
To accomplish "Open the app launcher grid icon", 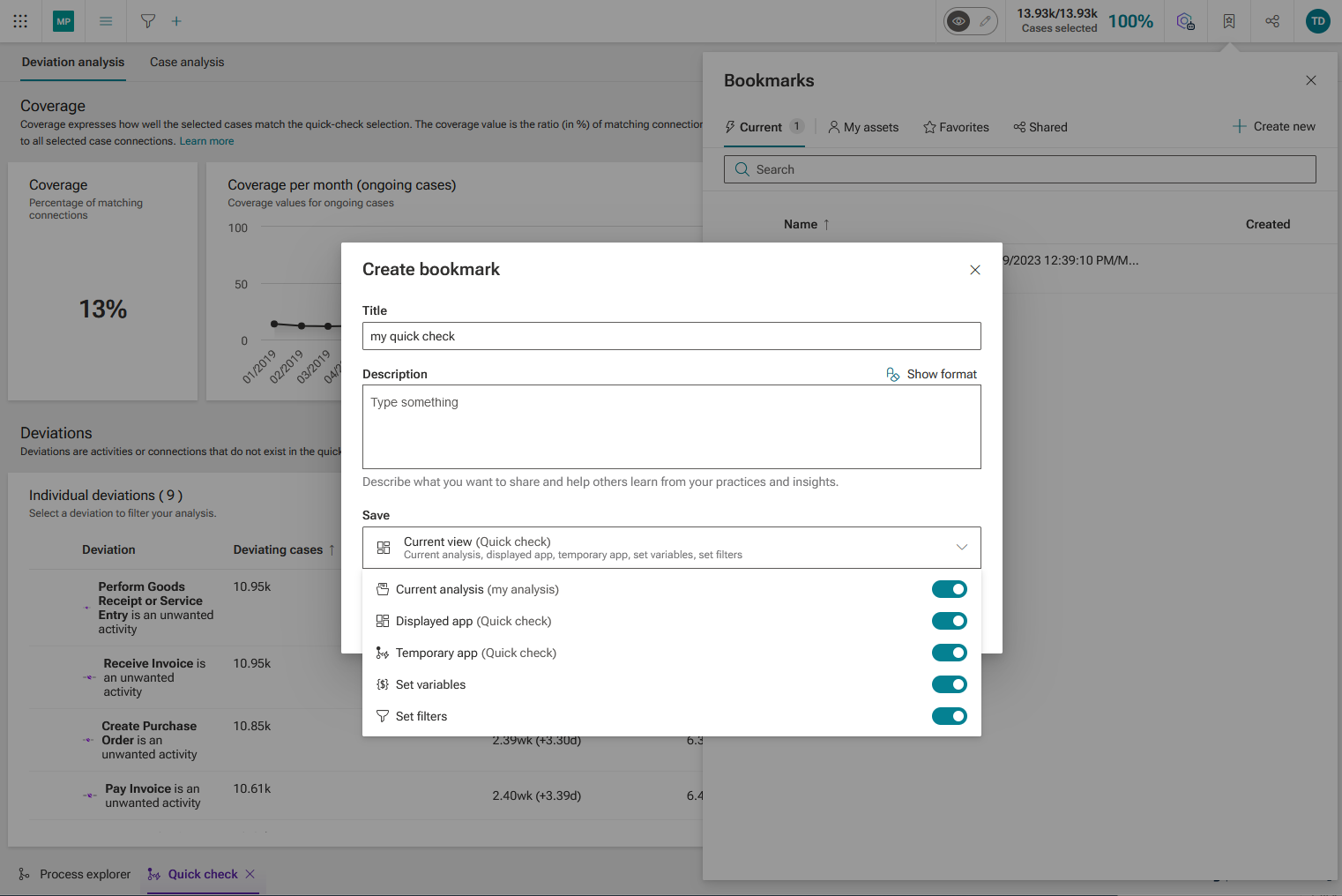I will click(20, 21).
